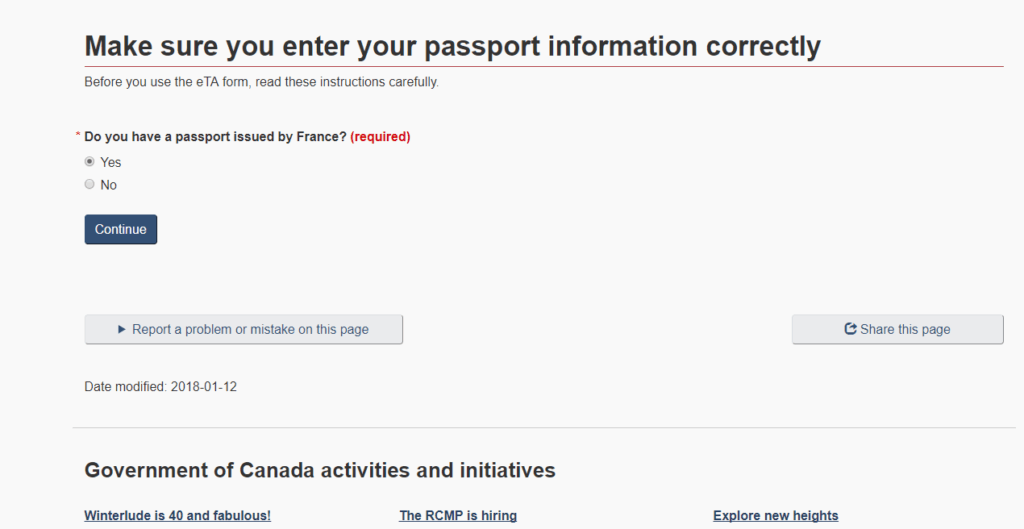Open the "Winterlude is 40 and fabulous!" link
The width and height of the screenshot is (1024, 529).
[178, 515]
